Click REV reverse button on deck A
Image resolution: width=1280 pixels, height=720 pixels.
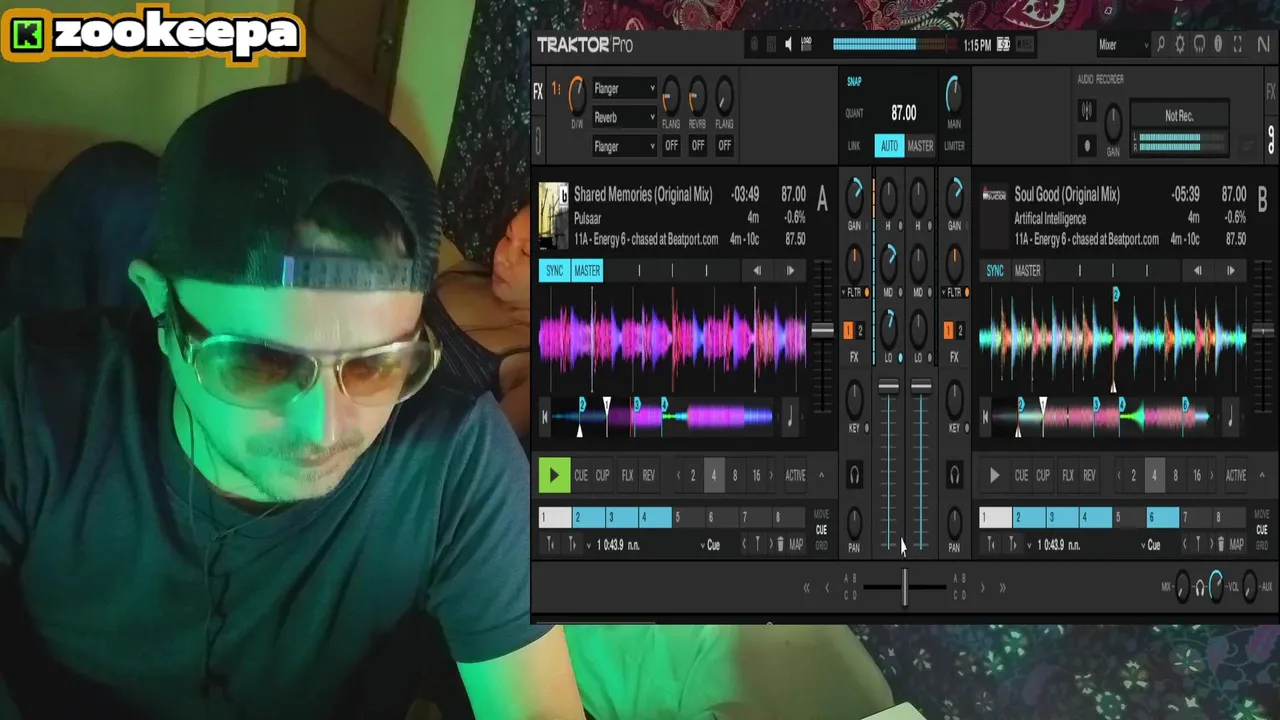[649, 476]
